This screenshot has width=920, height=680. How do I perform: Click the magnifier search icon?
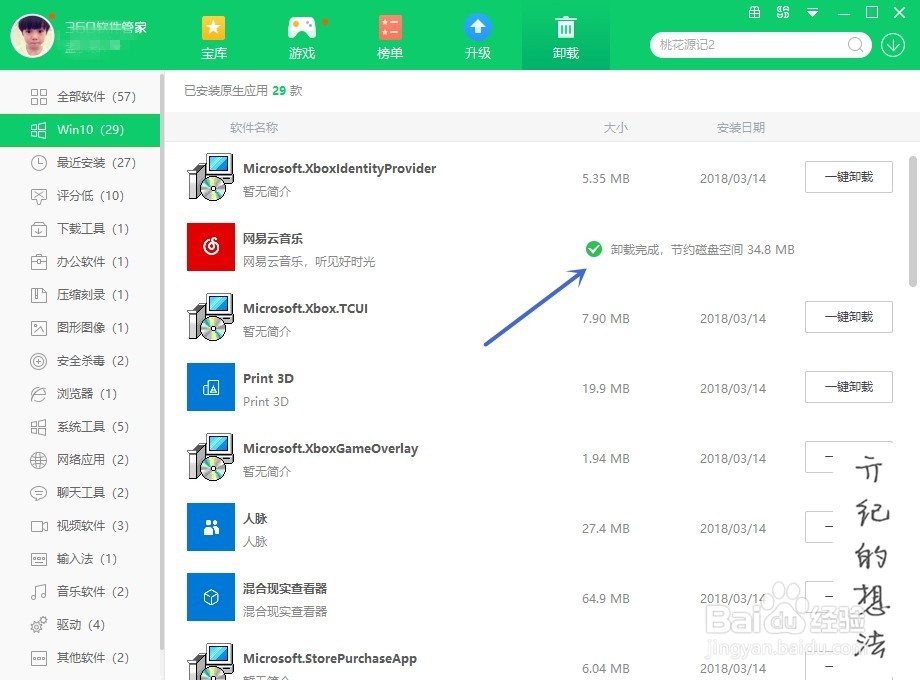tap(855, 45)
